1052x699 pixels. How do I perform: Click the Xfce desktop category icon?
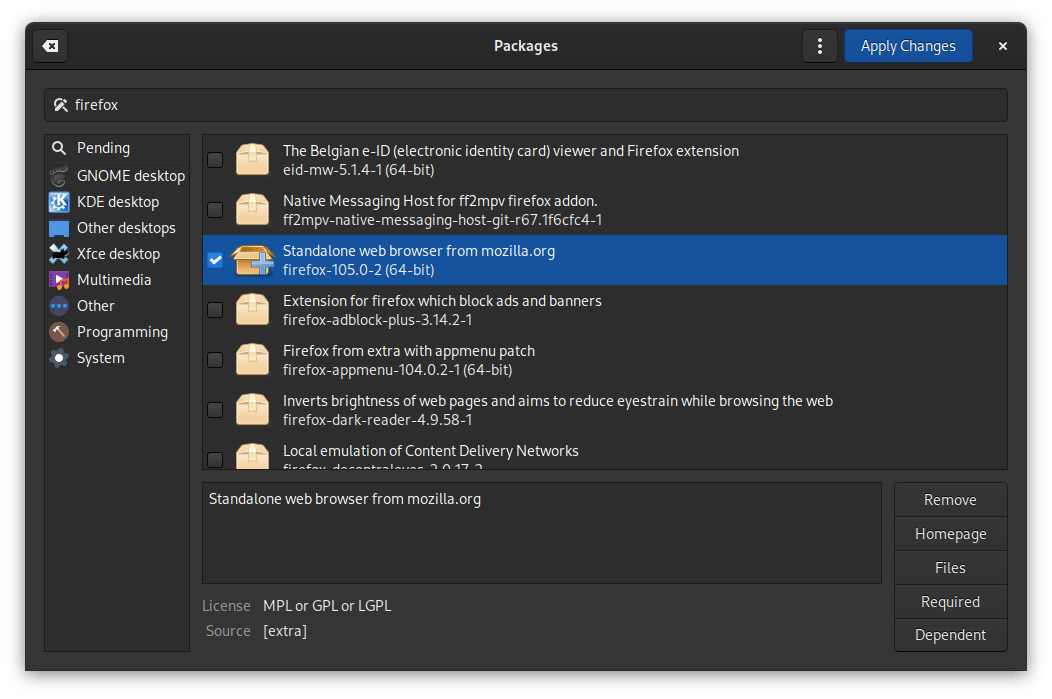coord(59,254)
